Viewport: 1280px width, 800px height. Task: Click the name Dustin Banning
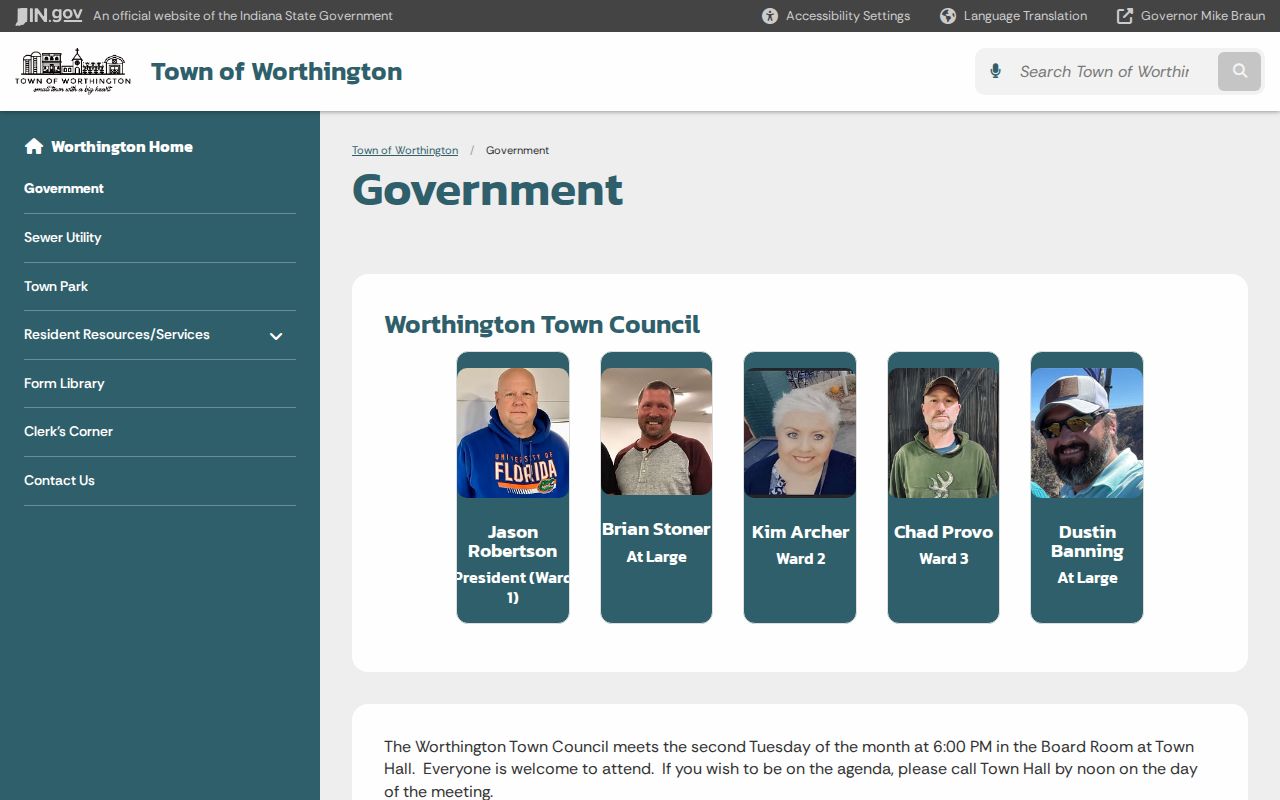point(1087,541)
